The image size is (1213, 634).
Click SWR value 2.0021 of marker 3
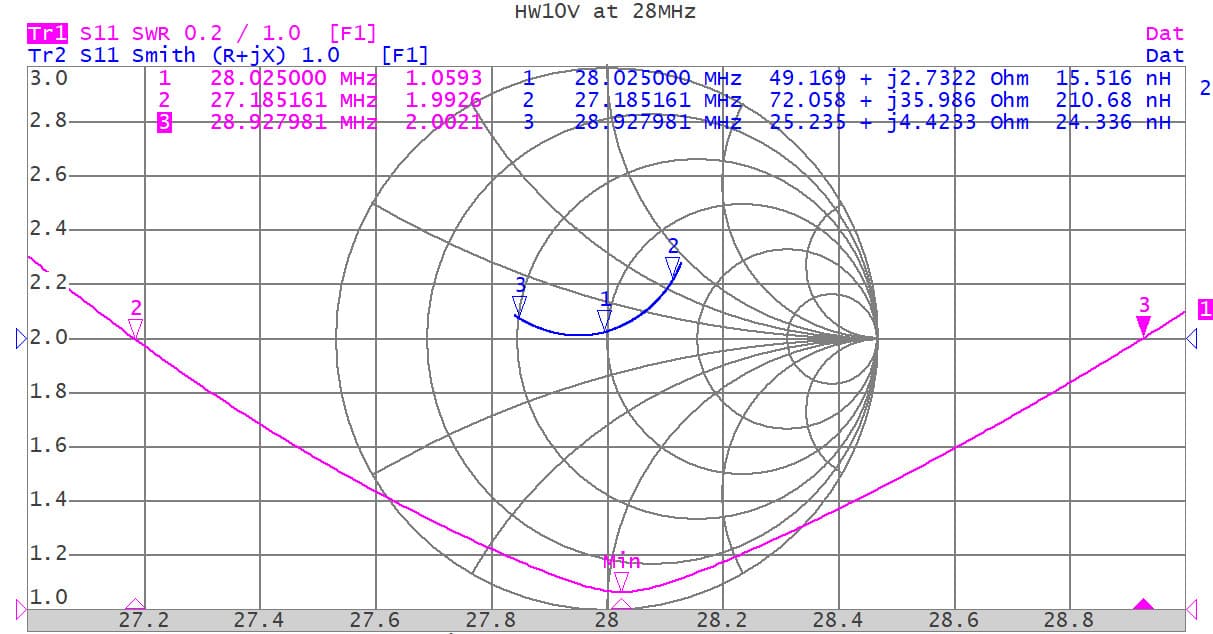coord(445,122)
